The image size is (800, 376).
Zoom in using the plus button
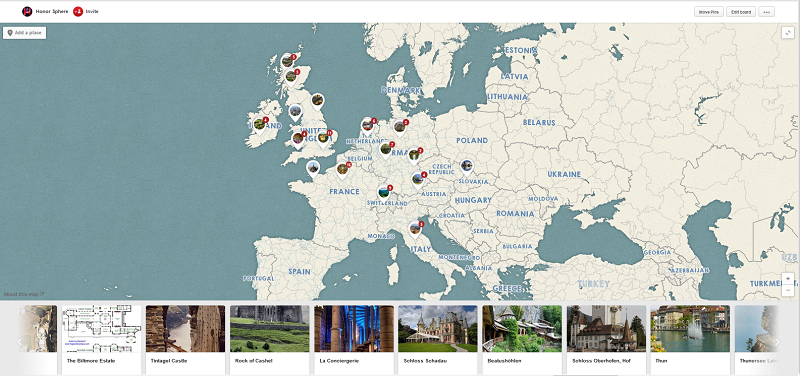pyautogui.click(x=788, y=279)
